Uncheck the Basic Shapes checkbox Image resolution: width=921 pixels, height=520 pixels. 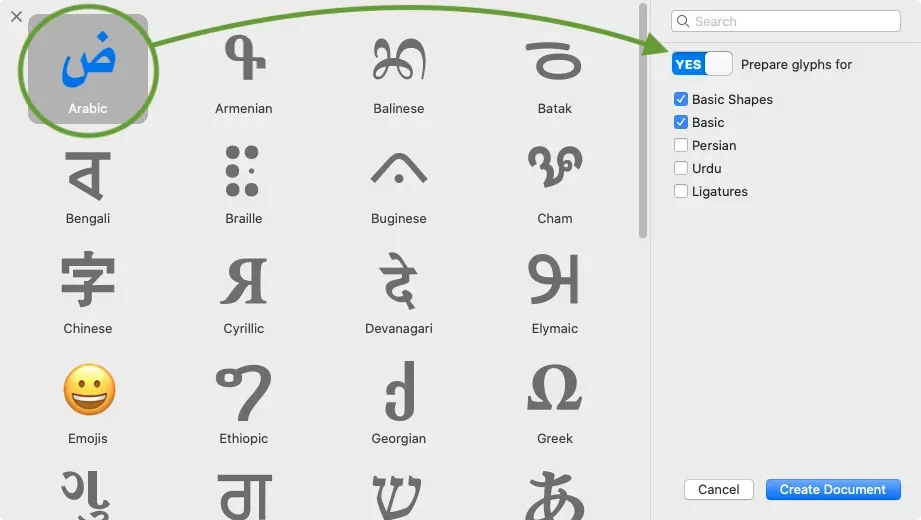[681, 99]
